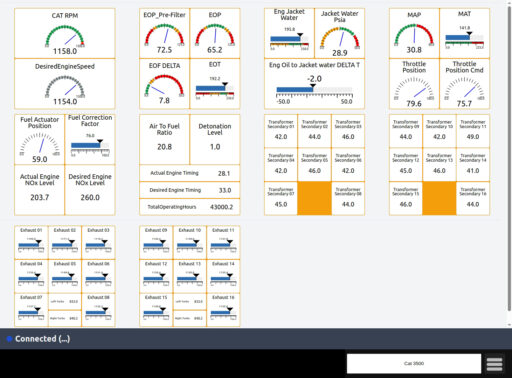Select Transformer Secondary 01 value tile
This screenshot has width=512, height=378.
(x=281, y=131)
